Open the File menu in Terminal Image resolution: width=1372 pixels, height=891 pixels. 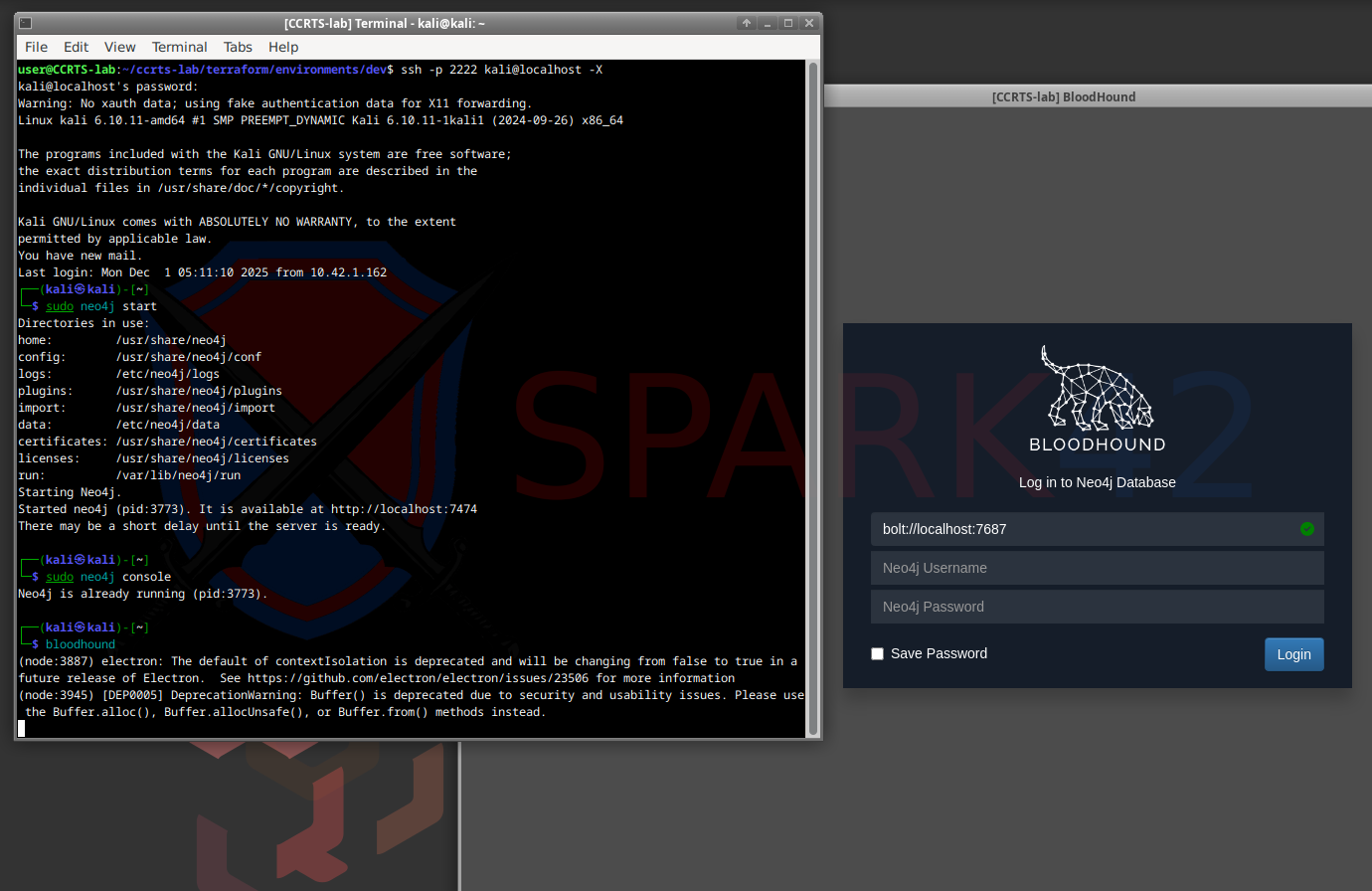[36, 47]
